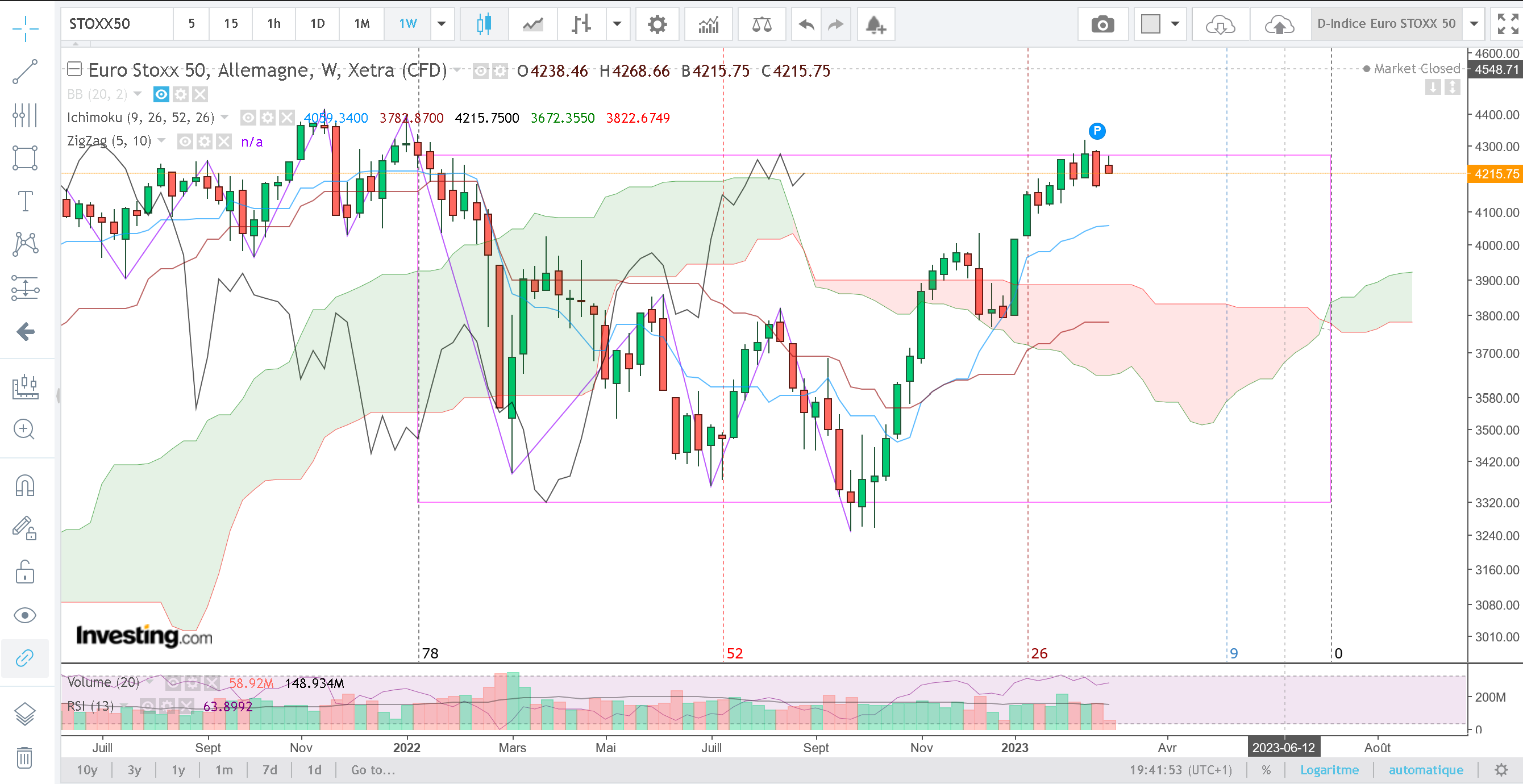This screenshot has height=784, width=1523.
Task: Open the indicators chart icon
Action: point(708,24)
